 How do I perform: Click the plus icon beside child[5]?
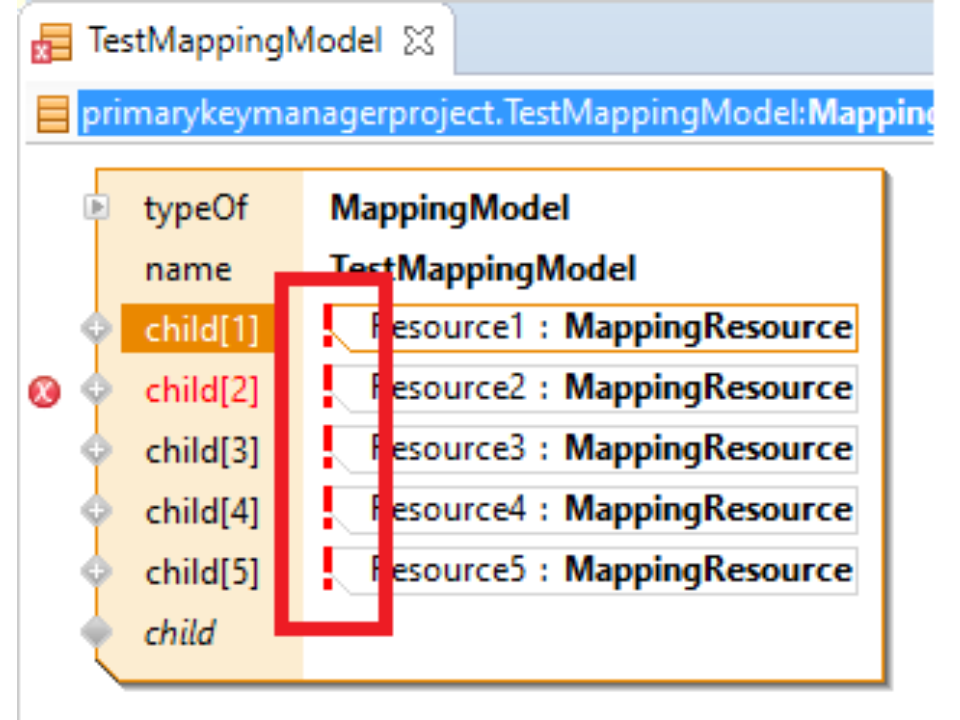click(x=97, y=572)
